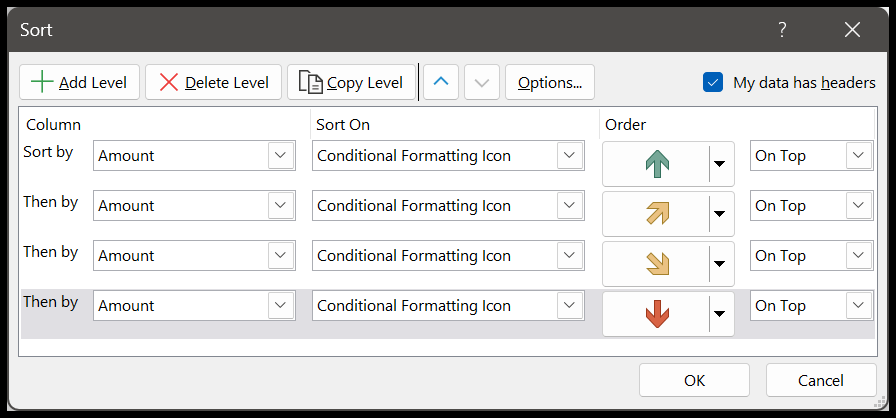896x418 pixels.
Task: Move the sort level up with the up arrow
Action: pyautogui.click(x=441, y=82)
